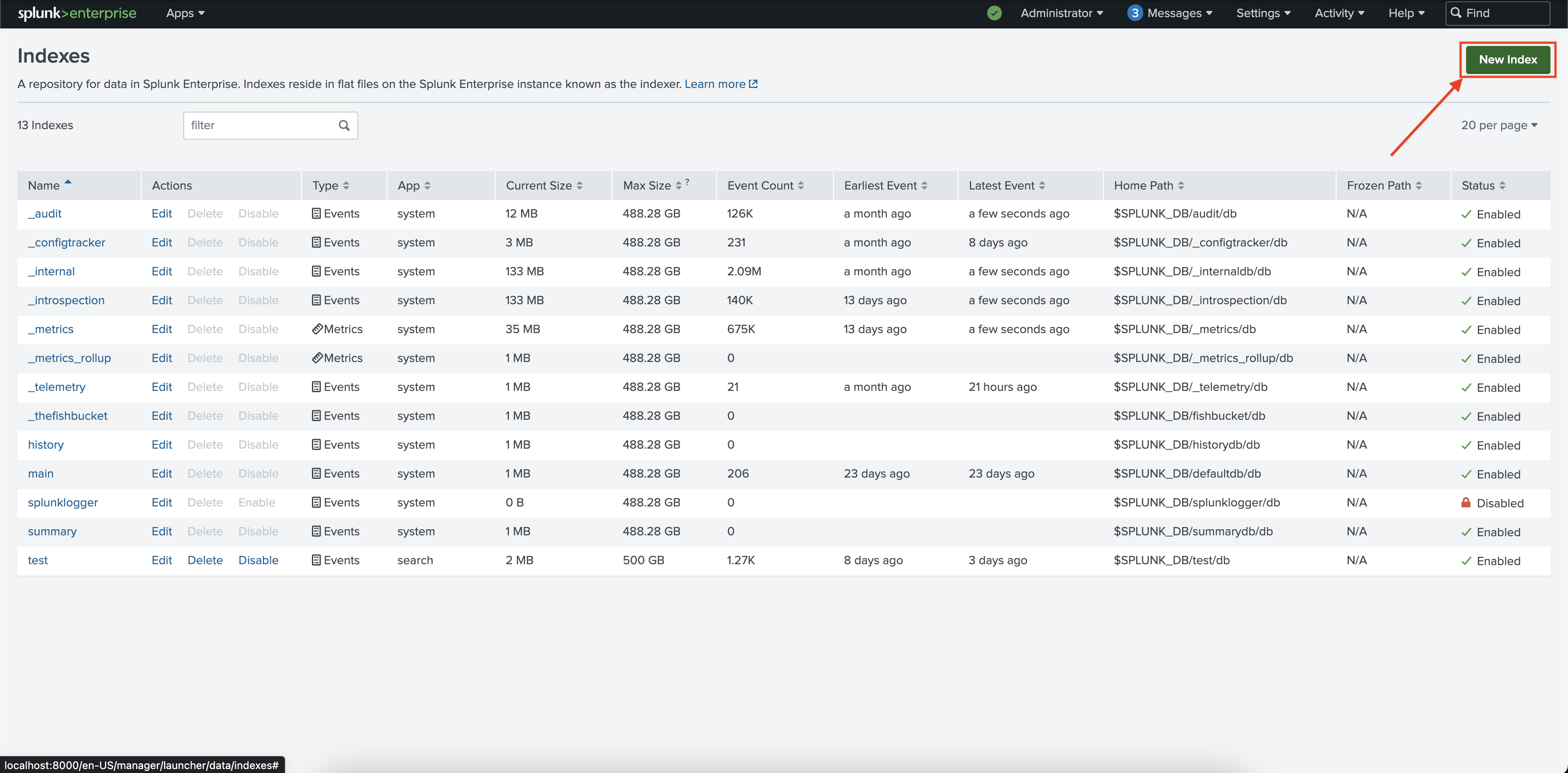The image size is (1568, 773).
Task: Click the Name column sort arrow
Action: (68, 182)
